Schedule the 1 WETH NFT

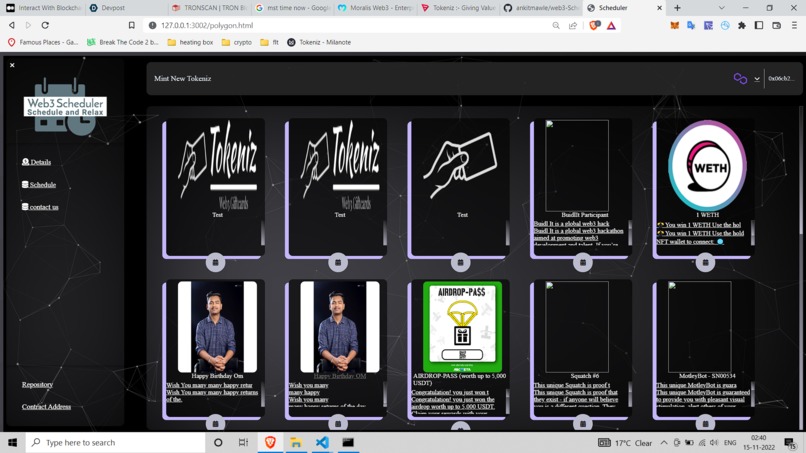[705, 262]
